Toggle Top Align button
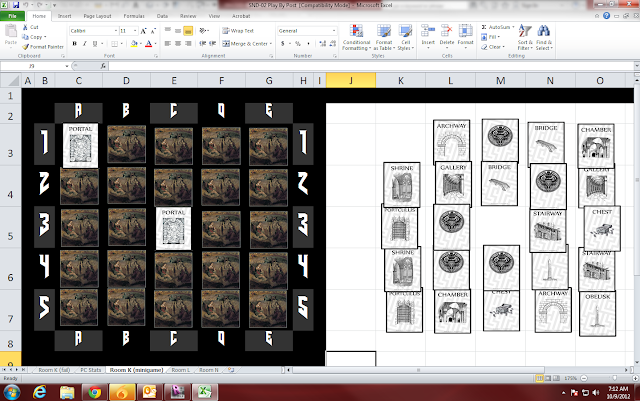640x401 pixels. coord(168,31)
